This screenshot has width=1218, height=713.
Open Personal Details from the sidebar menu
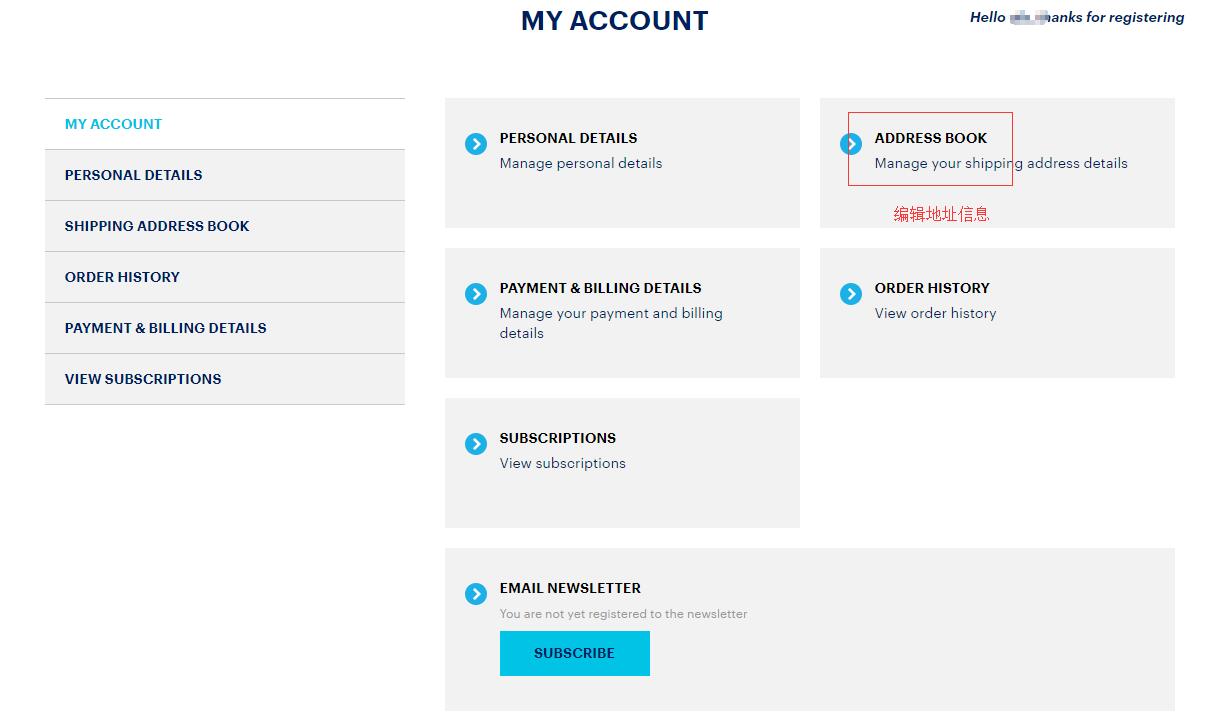[133, 175]
